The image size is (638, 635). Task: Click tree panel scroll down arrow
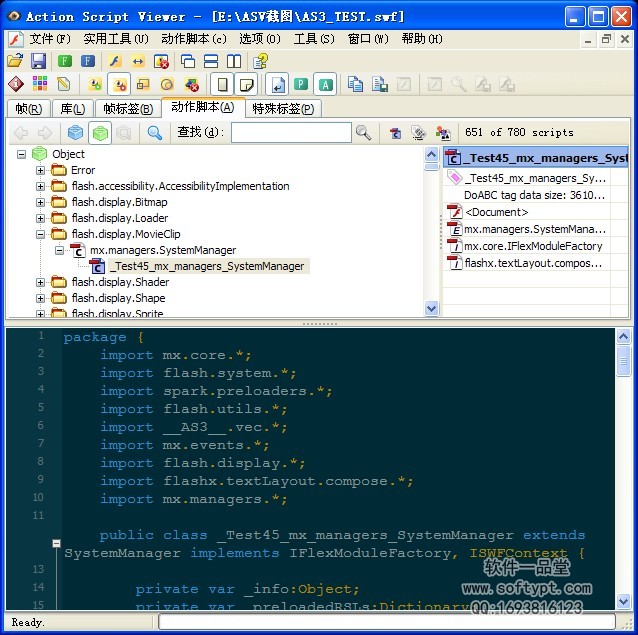point(431,308)
